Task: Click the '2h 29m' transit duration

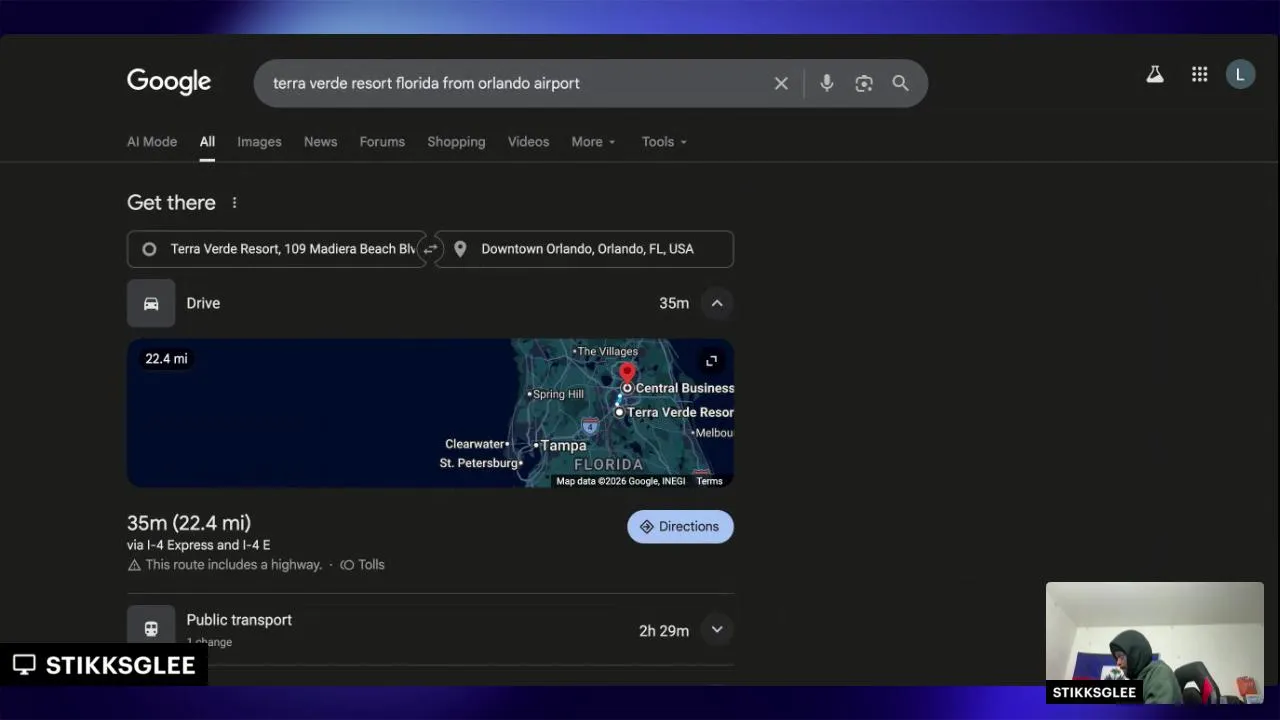Action: click(x=664, y=631)
